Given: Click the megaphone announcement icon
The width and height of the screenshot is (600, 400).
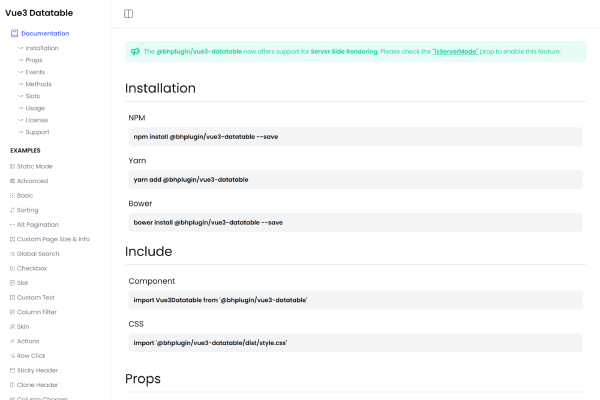Looking at the screenshot, I should [x=135, y=51].
